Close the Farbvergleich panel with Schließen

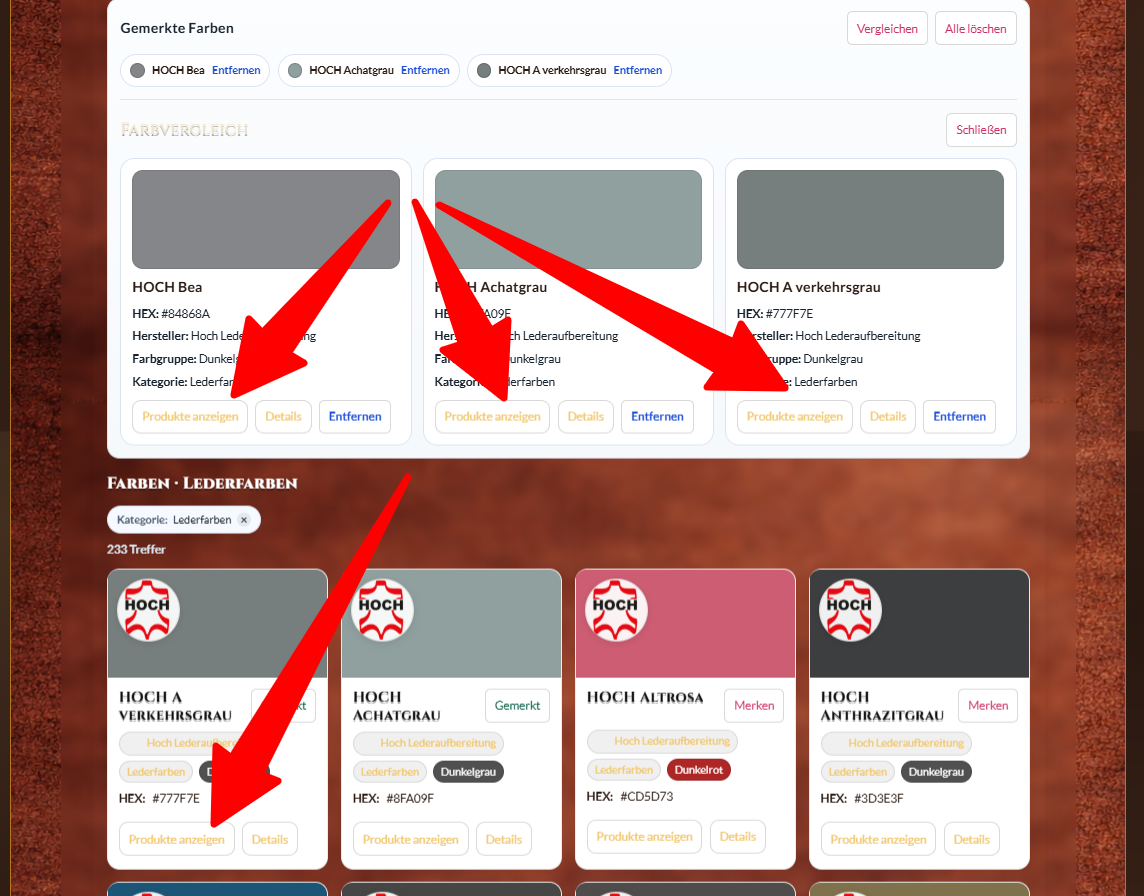(981, 130)
